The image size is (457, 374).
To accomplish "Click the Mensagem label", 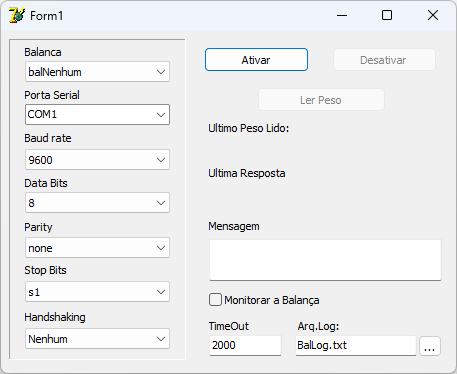I will pos(234,226).
